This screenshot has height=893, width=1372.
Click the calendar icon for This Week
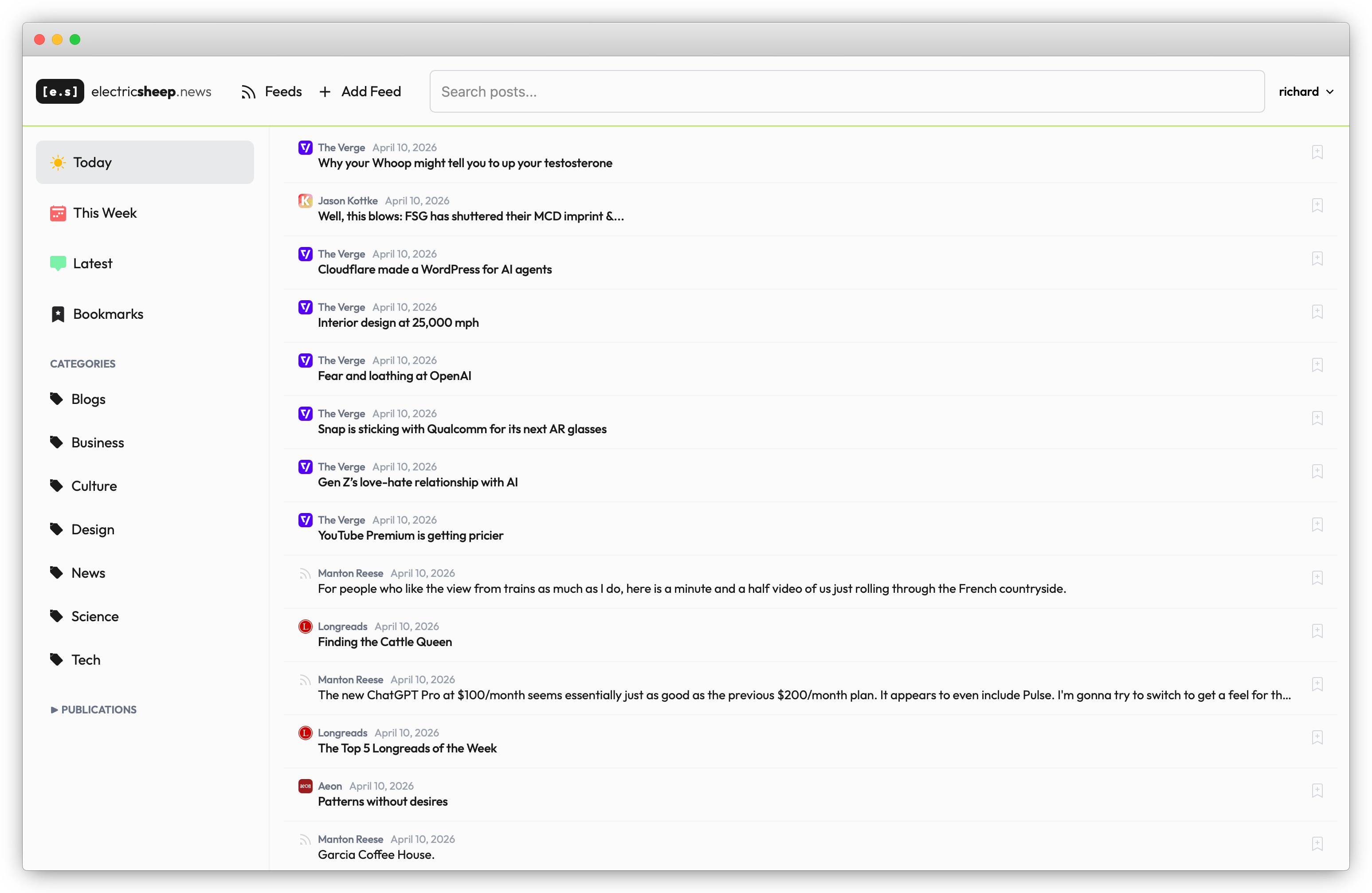pos(58,213)
